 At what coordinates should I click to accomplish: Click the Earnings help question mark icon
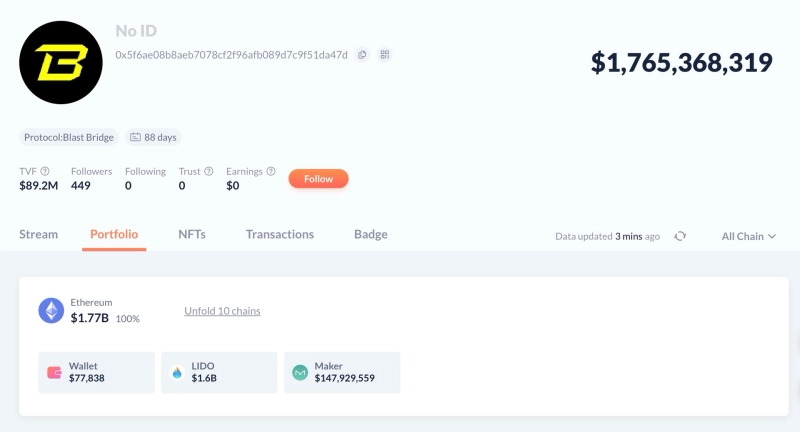click(272, 171)
